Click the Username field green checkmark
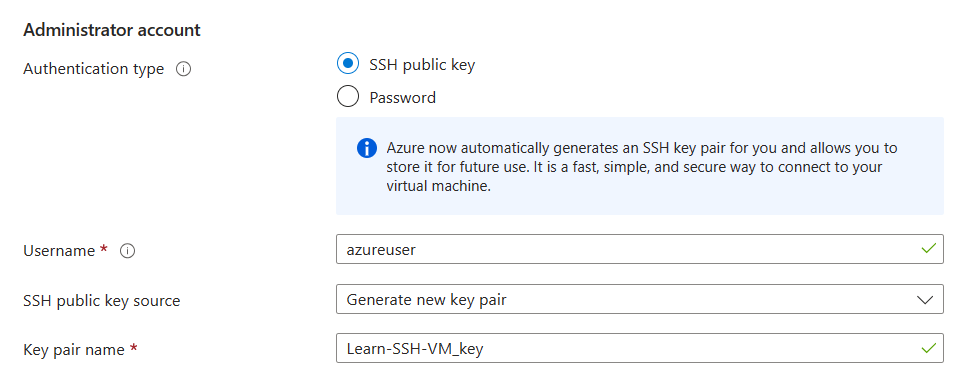 [929, 249]
